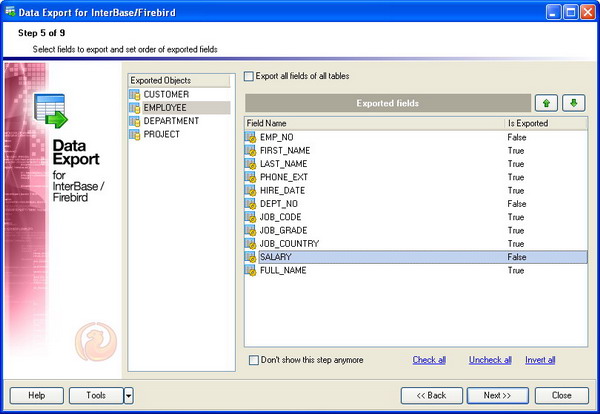
Task: Click the Help button
Action: 37,396
